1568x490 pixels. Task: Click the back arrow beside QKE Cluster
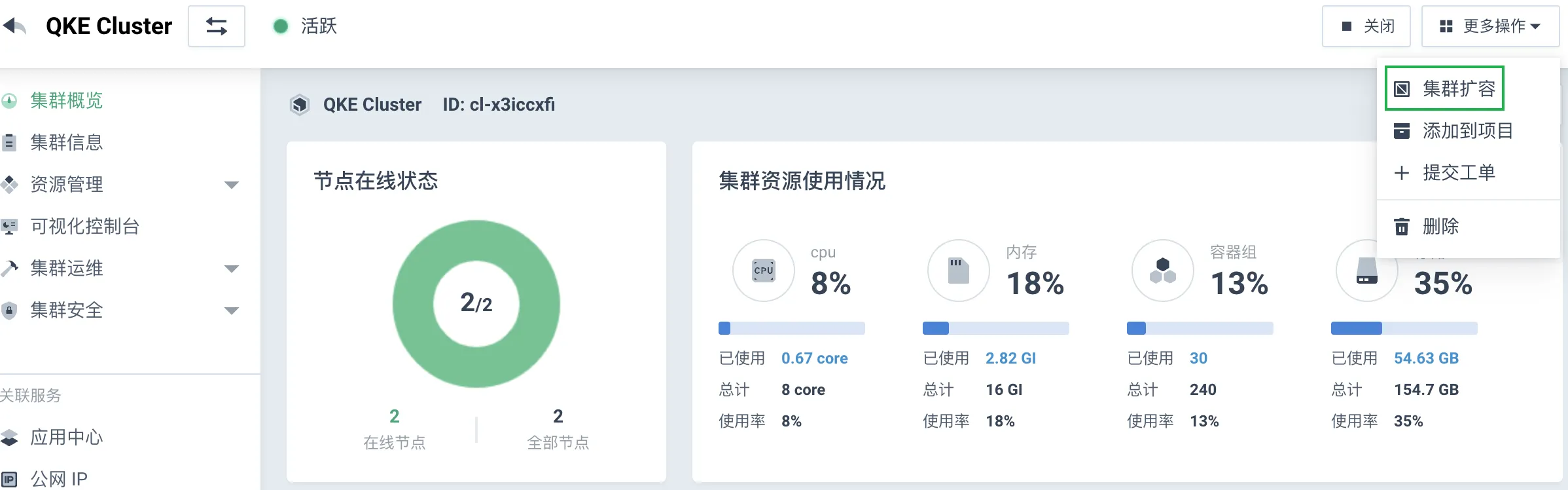pos(14,26)
